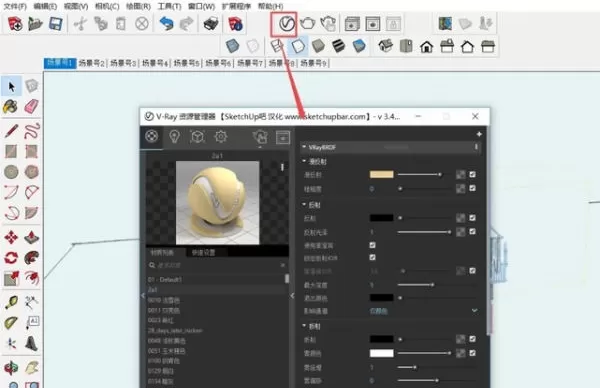600x388 pixels.
Task: Open the Materials sphere tab in V-Ray editor
Action: pos(152,136)
